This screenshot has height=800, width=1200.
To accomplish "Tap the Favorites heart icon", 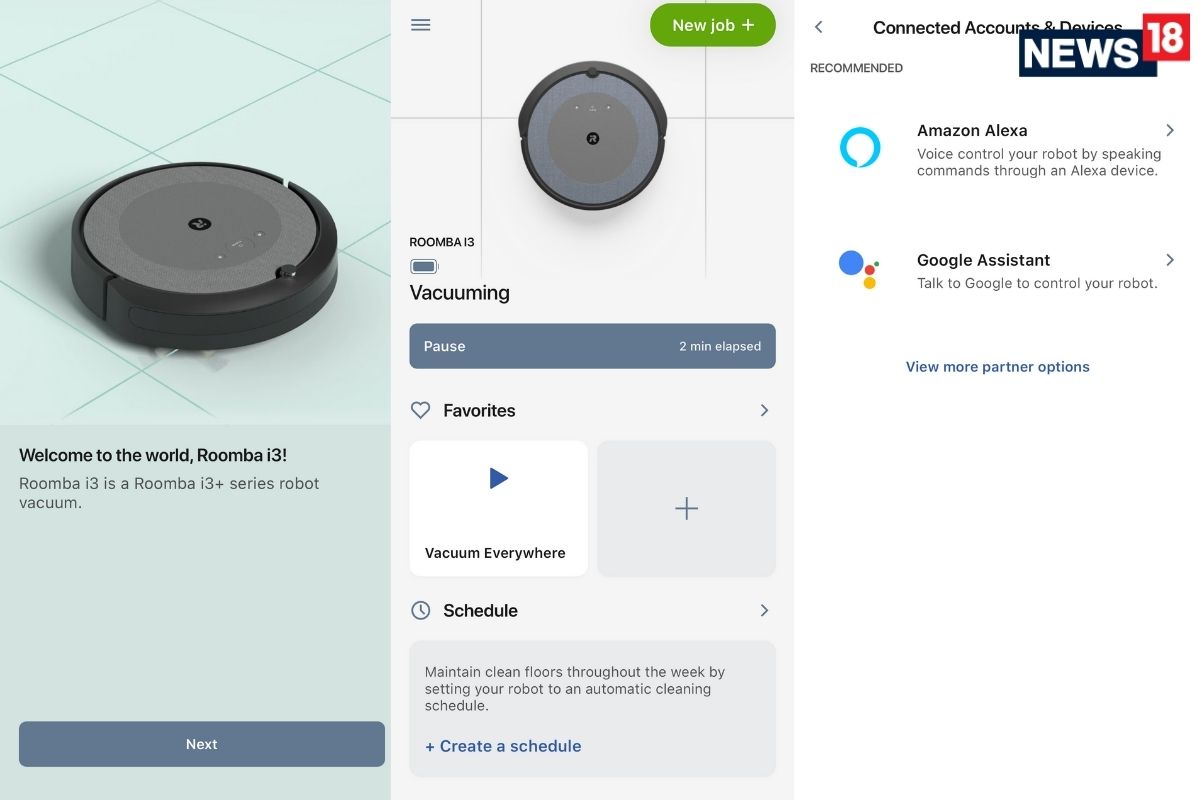I will click(x=421, y=410).
